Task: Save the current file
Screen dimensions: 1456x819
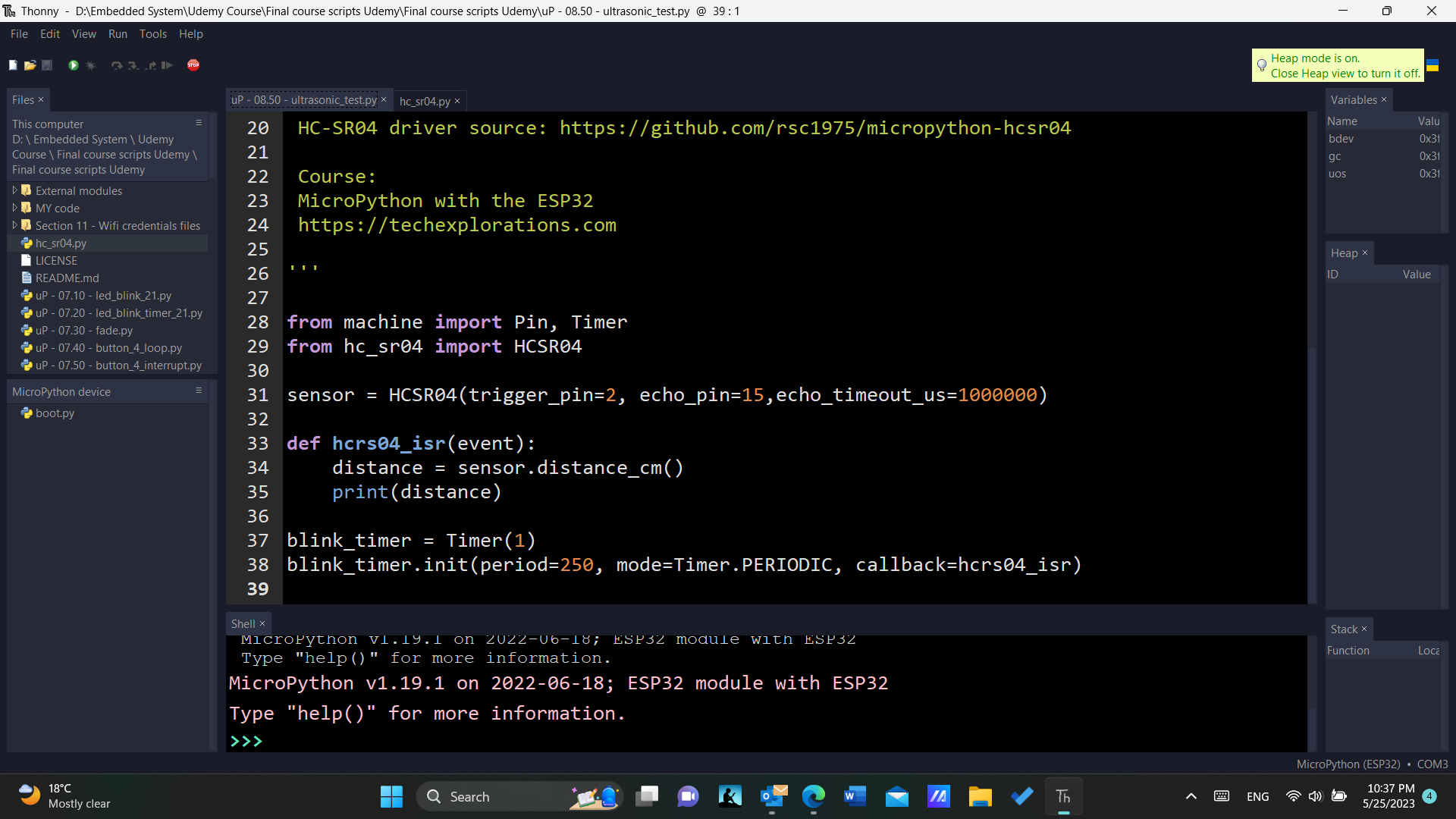Action: click(46, 65)
